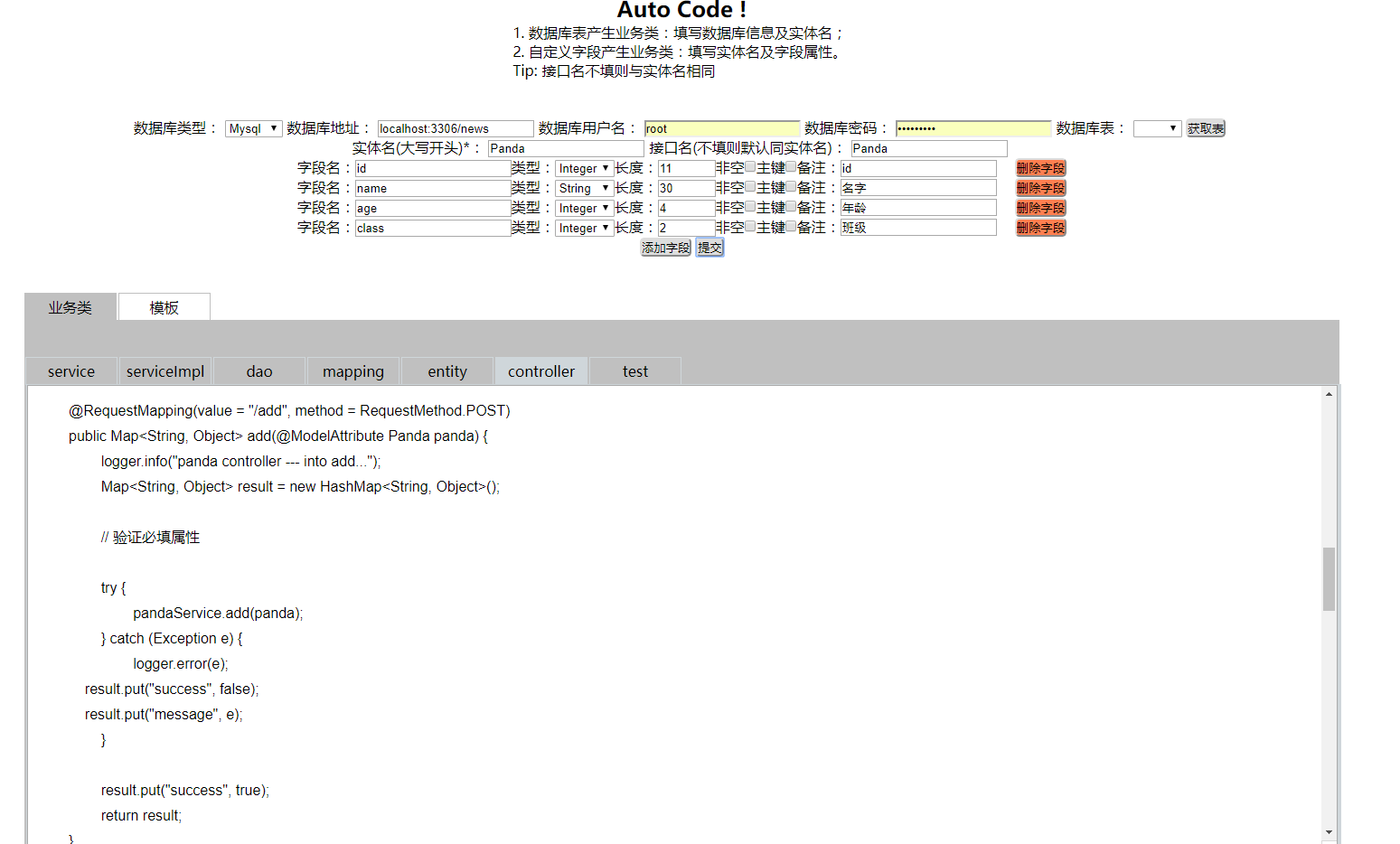The height and width of the screenshot is (844, 1400).
Task: Focus the 数据库密码 password field
Action: (x=973, y=128)
